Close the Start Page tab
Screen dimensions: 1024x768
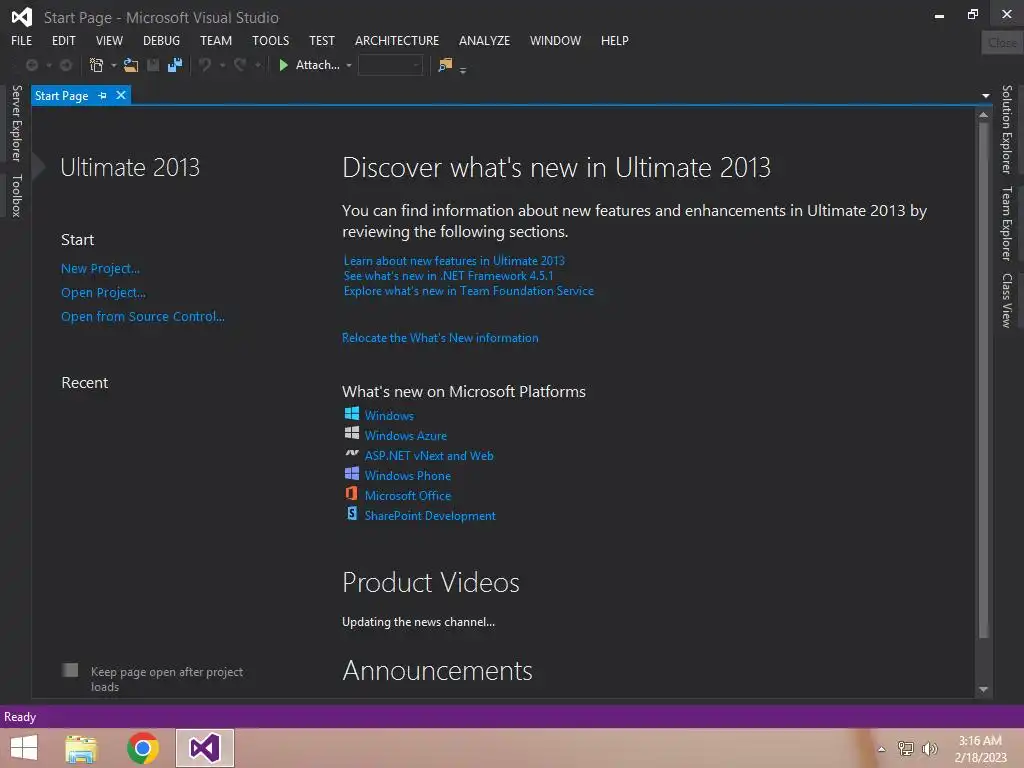tap(121, 95)
